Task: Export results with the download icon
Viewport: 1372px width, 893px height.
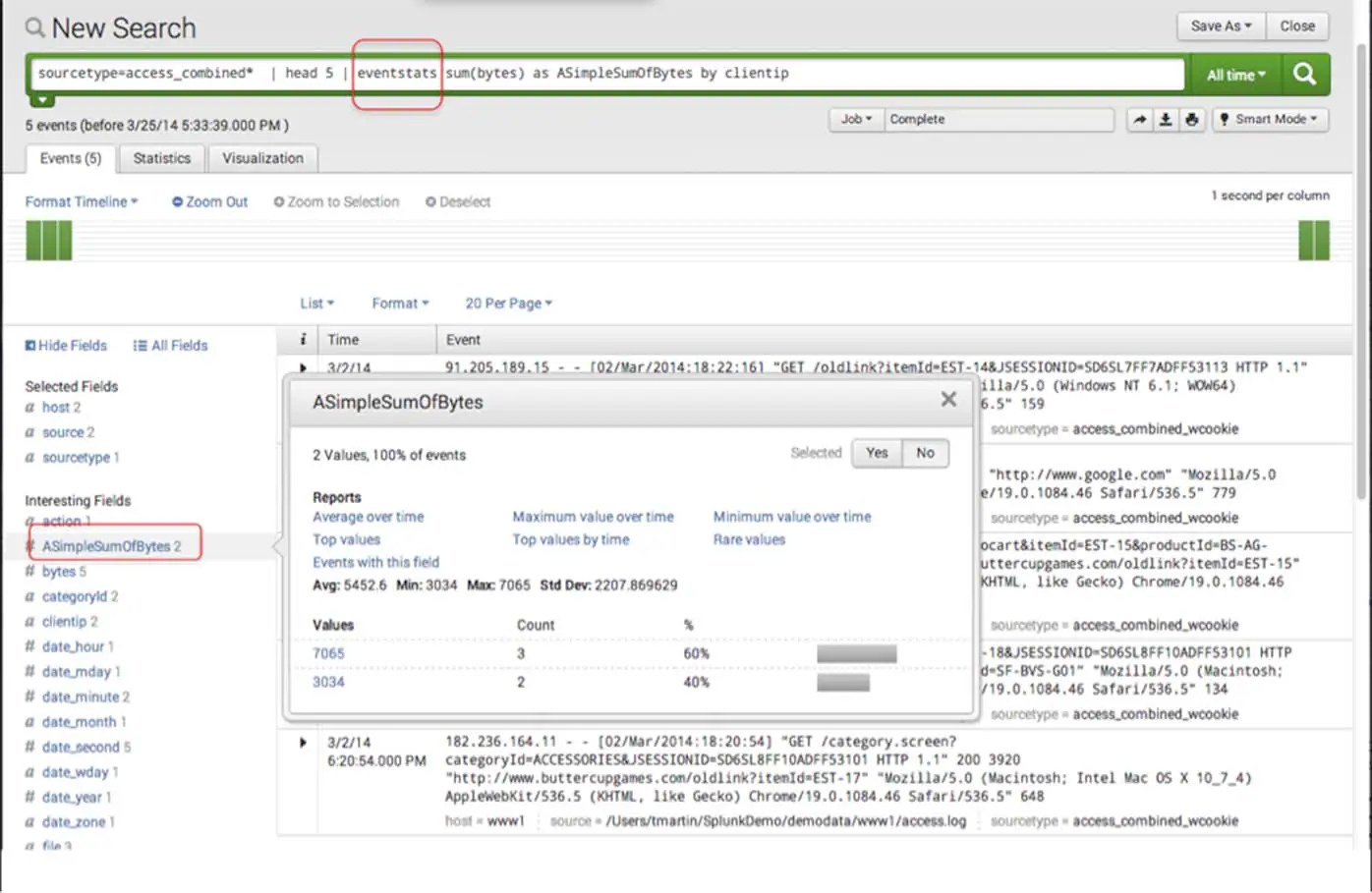Action: point(1166,119)
